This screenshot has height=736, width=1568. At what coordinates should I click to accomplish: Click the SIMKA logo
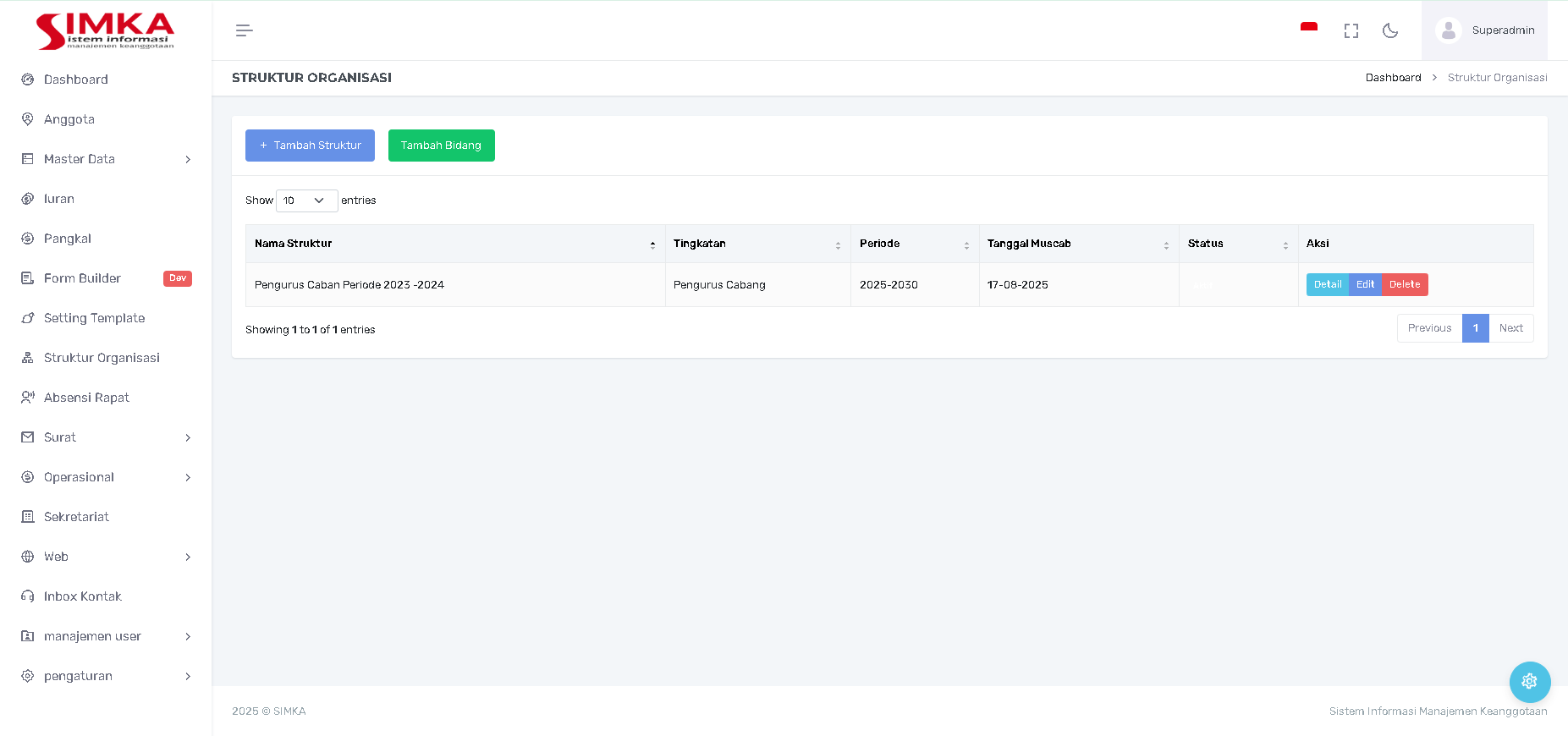[105, 31]
